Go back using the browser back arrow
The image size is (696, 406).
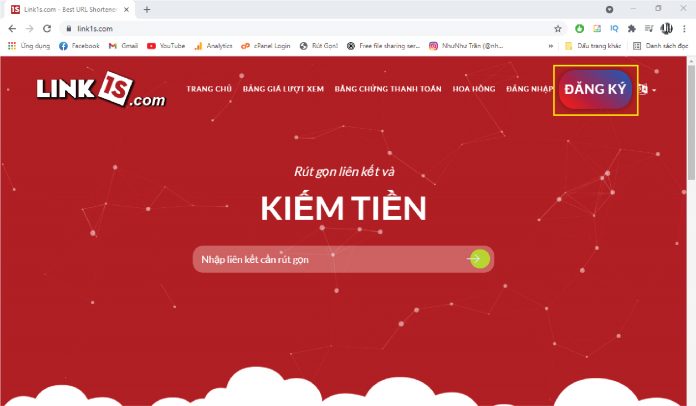pyautogui.click(x=12, y=29)
